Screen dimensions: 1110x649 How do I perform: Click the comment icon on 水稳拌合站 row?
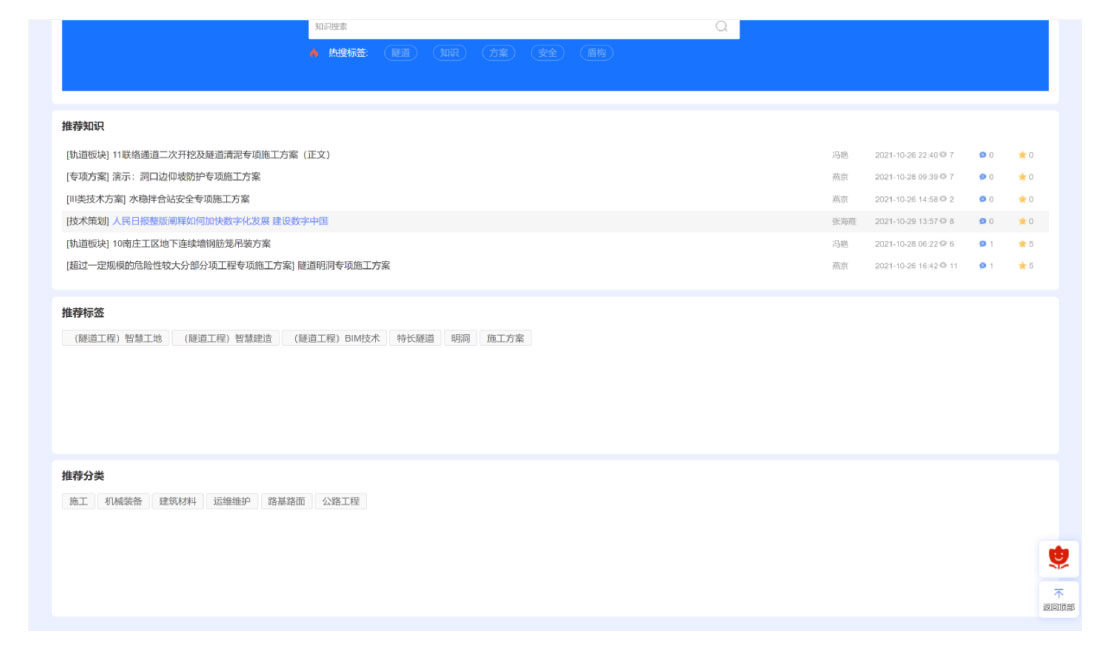tap(983, 200)
